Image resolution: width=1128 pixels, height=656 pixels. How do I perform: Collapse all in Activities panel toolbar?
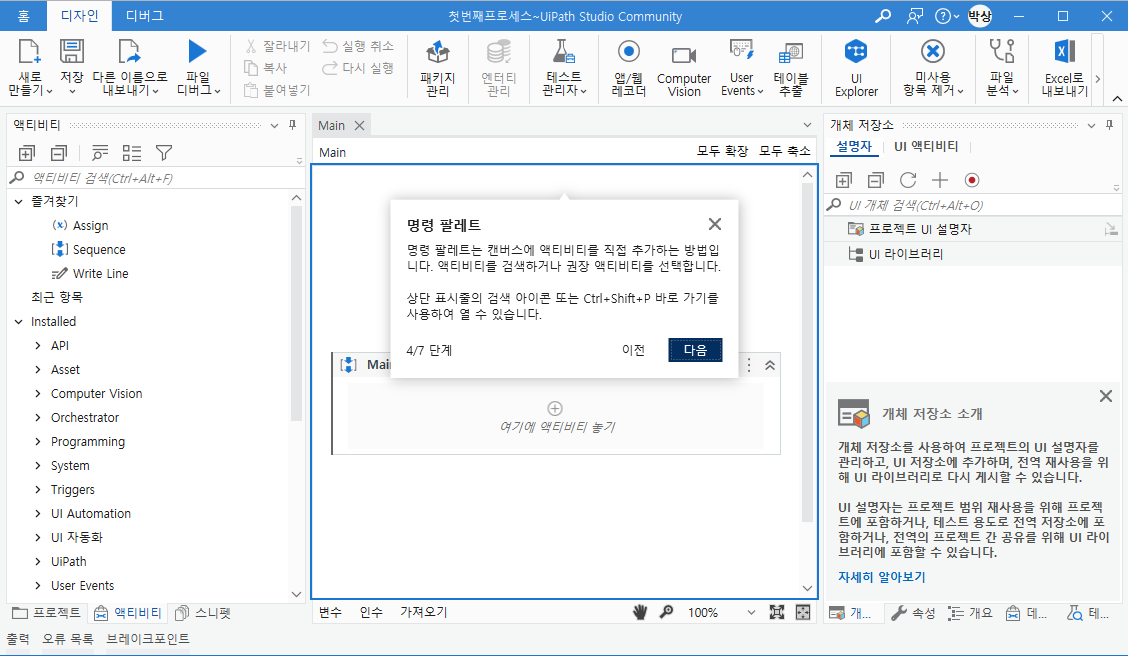[x=59, y=152]
